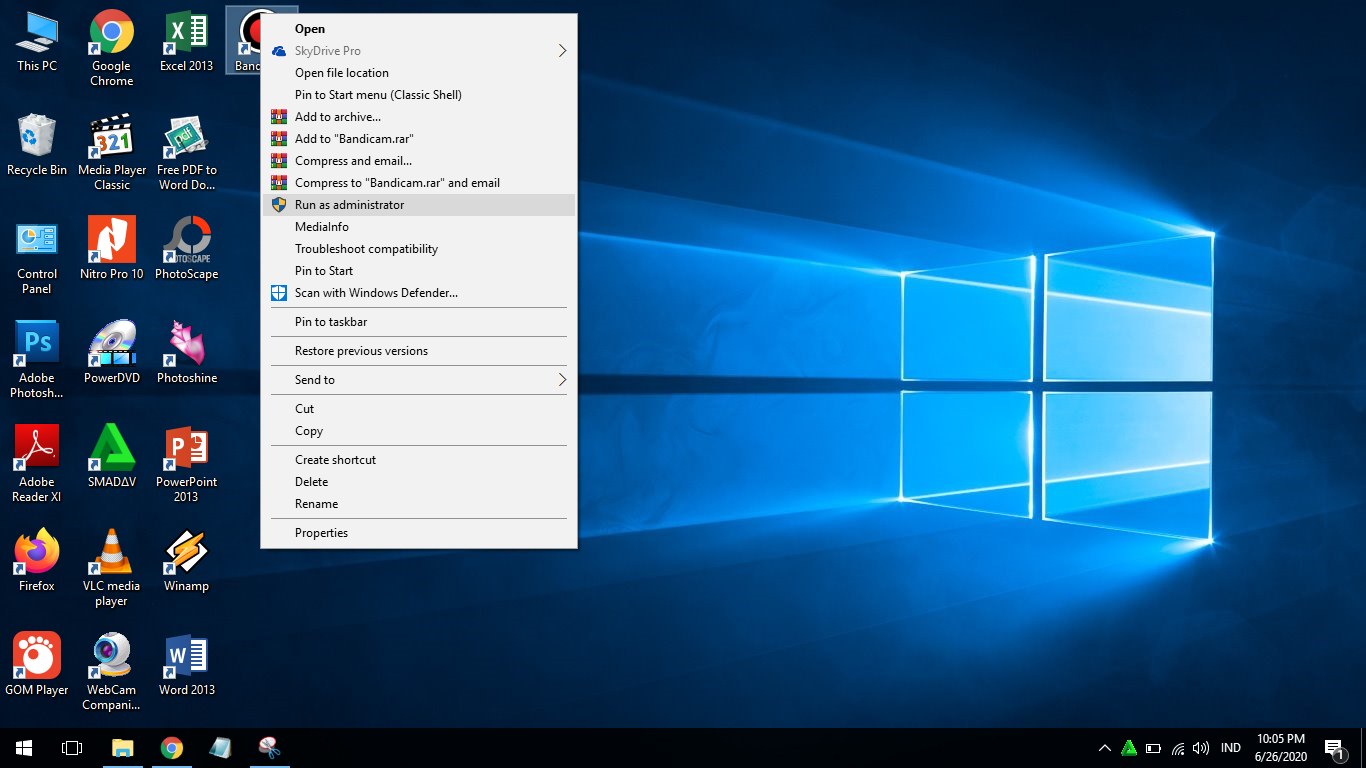
Task: Select the Excel 2013 desktop shortcut
Action: 187,42
